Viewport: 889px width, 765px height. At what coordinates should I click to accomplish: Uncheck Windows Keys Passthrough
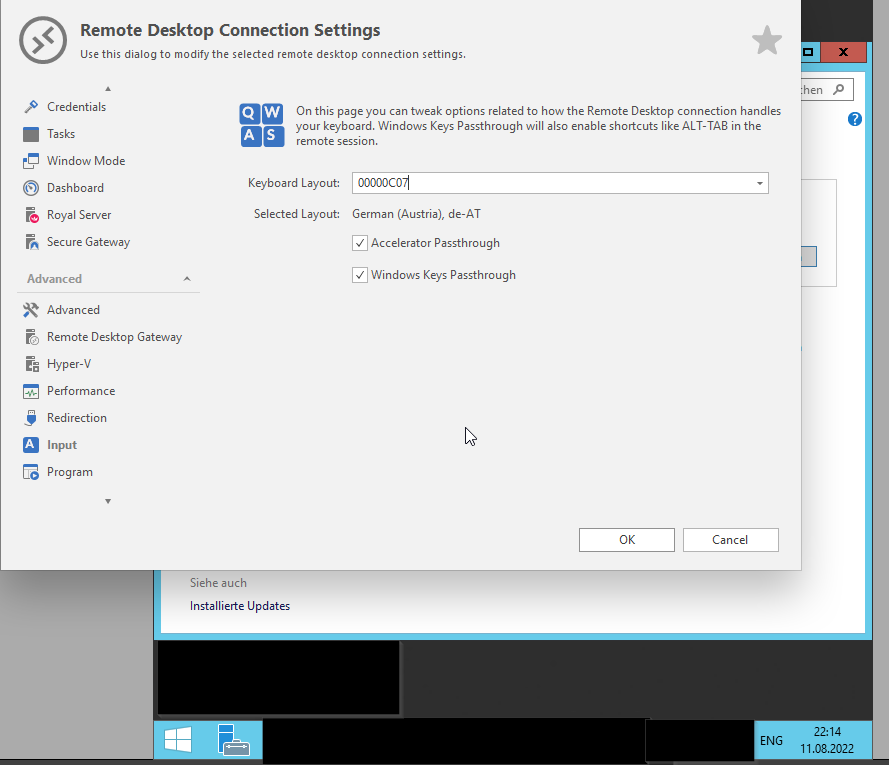(x=360, y=275)
